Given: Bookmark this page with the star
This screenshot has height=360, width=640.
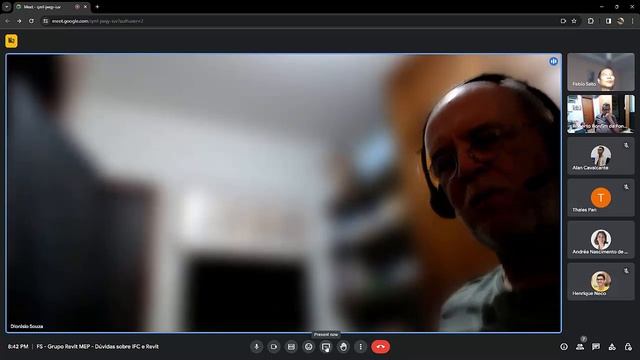Looking at the screenshot, I should (574, 21).
